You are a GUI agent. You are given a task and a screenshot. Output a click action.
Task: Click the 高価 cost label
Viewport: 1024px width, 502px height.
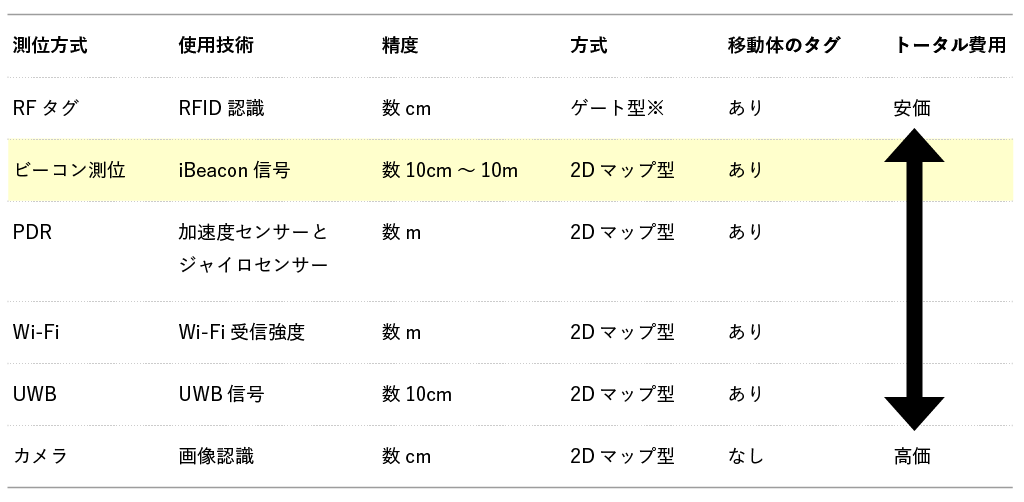pyautogui.click(x=912, y=456)
